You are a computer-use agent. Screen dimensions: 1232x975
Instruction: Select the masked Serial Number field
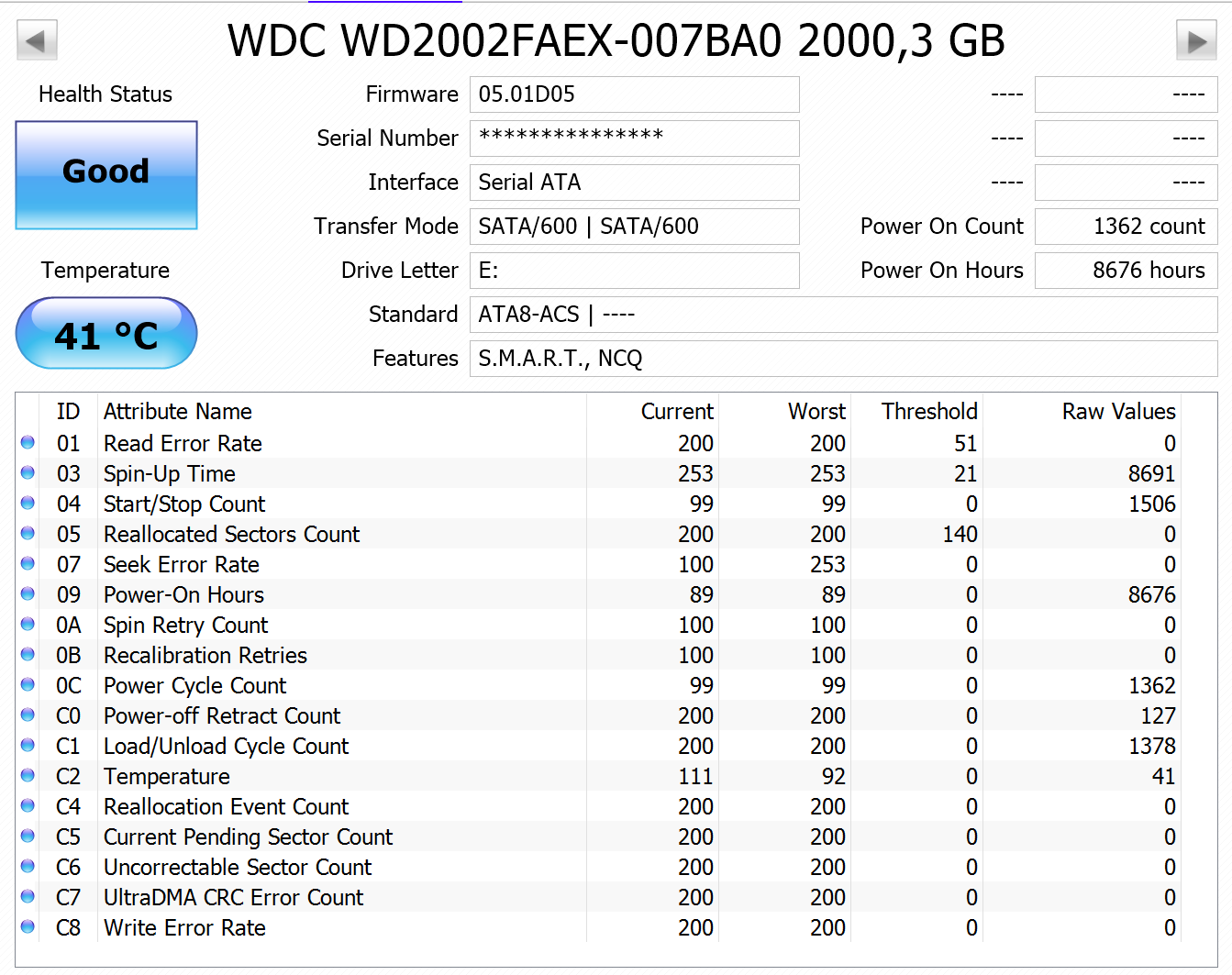tap(634, 138)
